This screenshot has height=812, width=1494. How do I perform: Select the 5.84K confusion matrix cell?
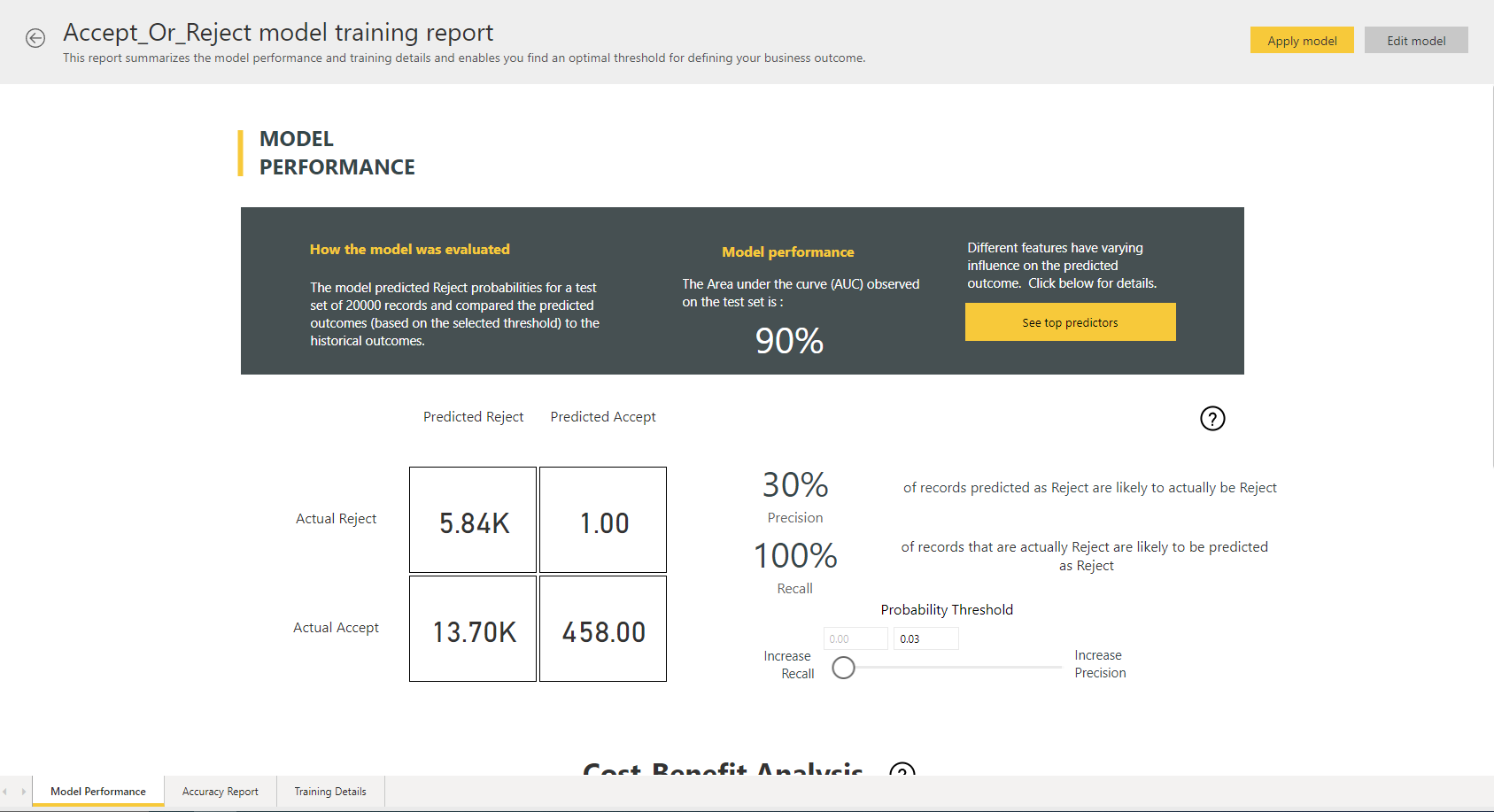coord(473,520)
